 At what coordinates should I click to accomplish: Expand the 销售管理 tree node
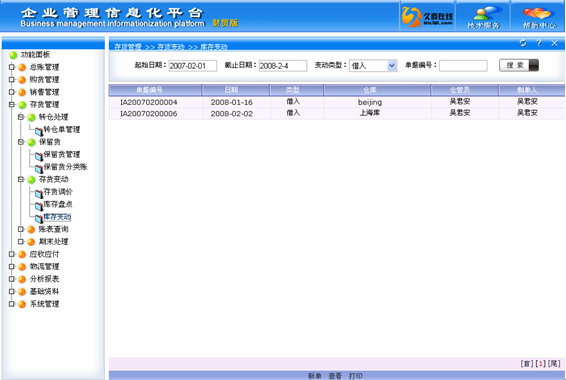tap(12, 92)
